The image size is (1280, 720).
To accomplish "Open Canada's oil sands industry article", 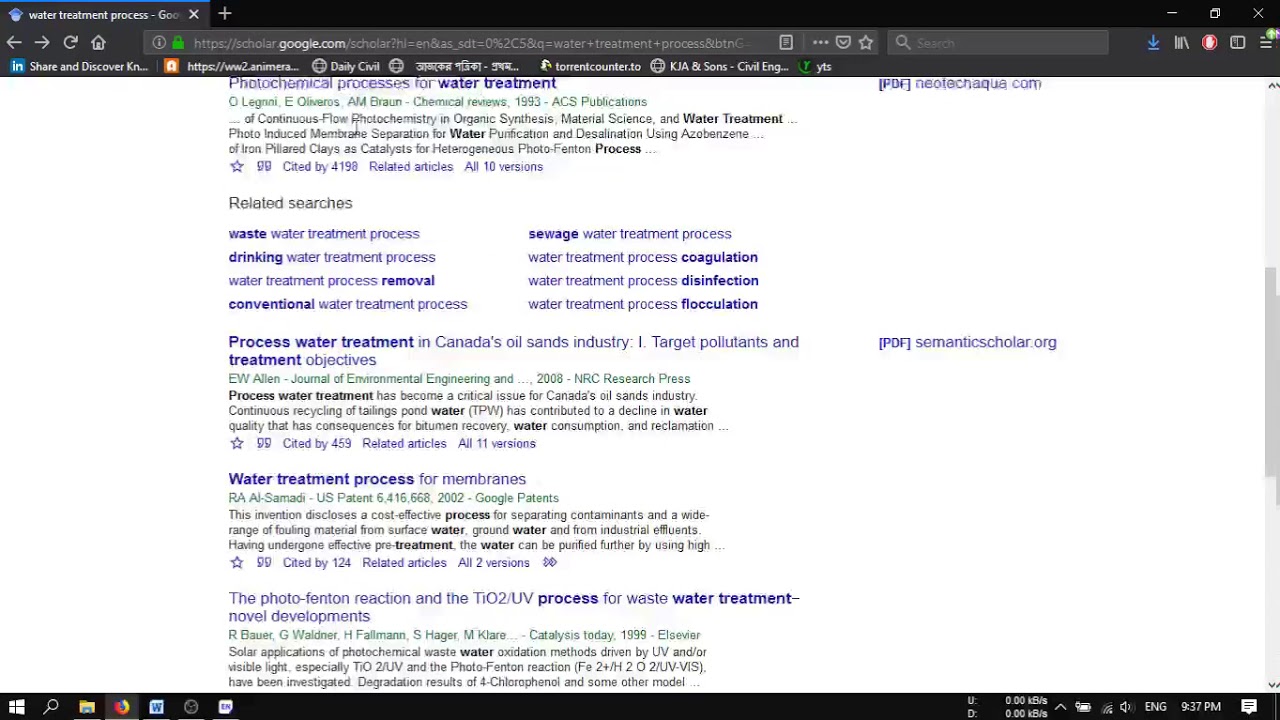I will click(x=513, y=351).
